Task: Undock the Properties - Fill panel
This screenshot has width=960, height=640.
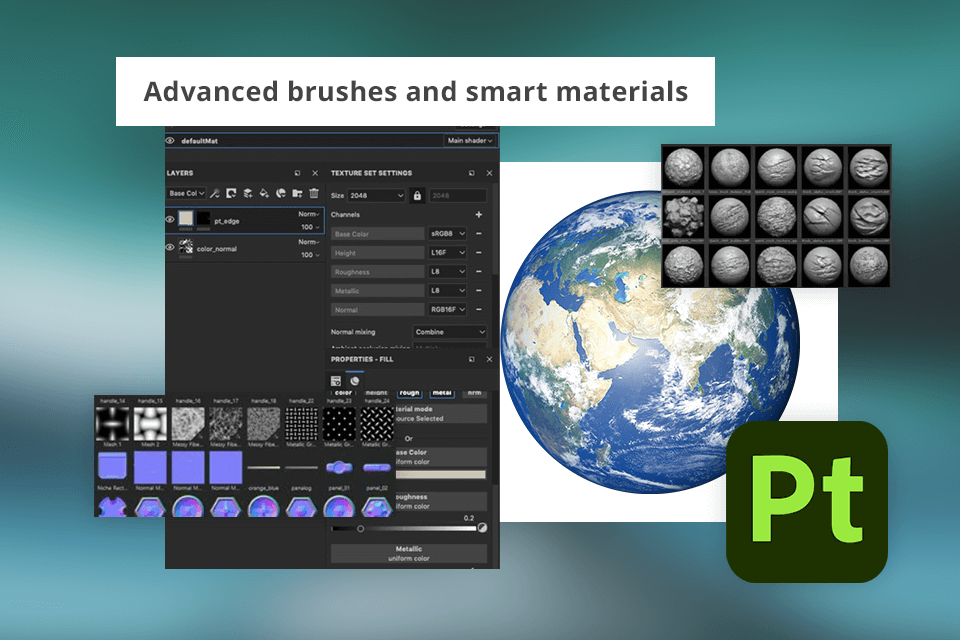Action: pyautogui.click(x=471, y=359)
